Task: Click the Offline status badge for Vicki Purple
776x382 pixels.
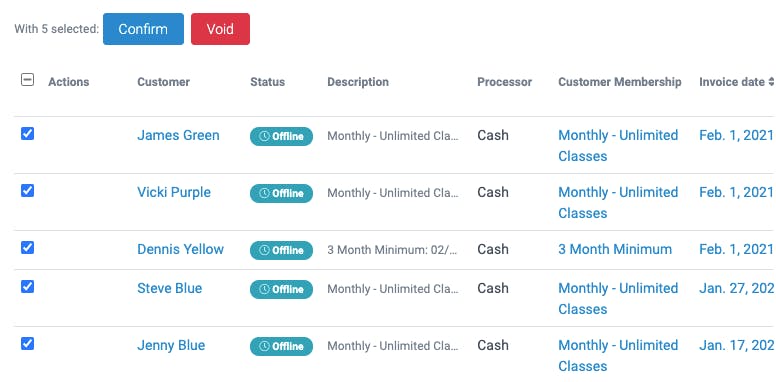Action: pyautogui.click(x=281, y=193)
